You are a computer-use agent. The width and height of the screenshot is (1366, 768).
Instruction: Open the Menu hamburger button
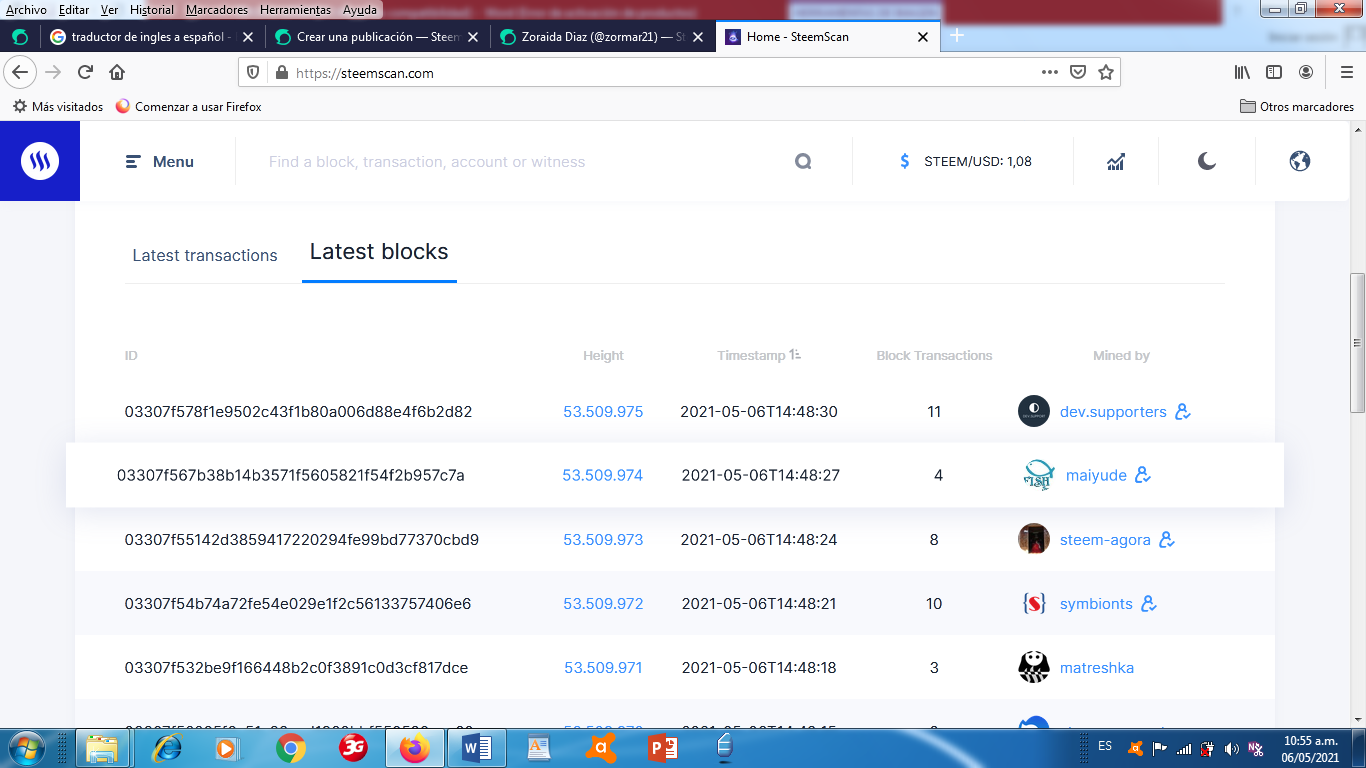pyautogui.click(x=160, y=162)
